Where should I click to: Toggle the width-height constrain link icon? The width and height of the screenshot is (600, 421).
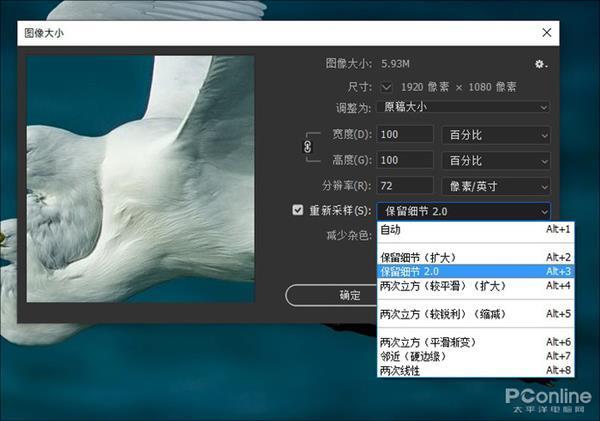(x=308, y=147)
